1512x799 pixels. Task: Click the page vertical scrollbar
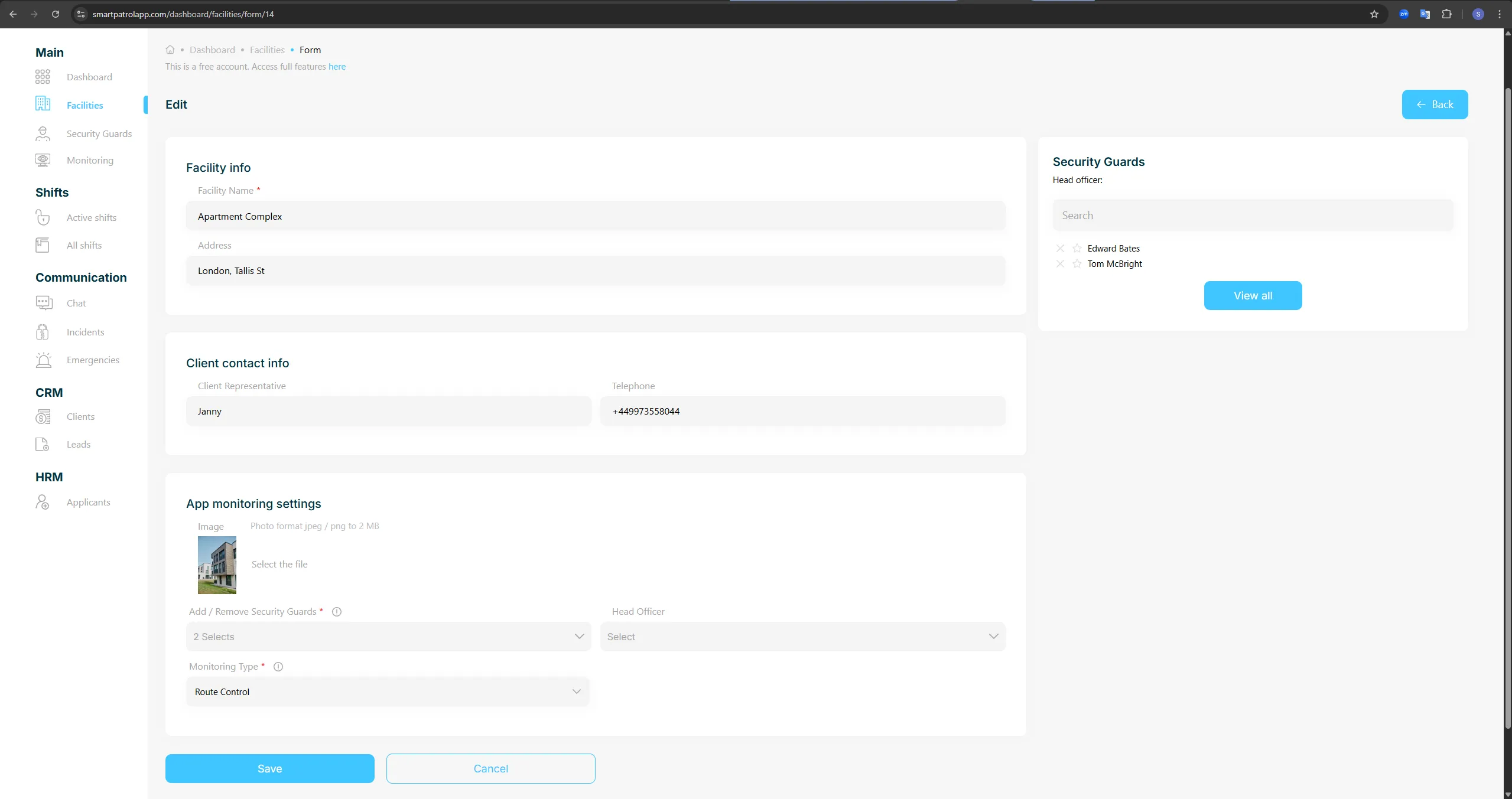coord(1507,407)
